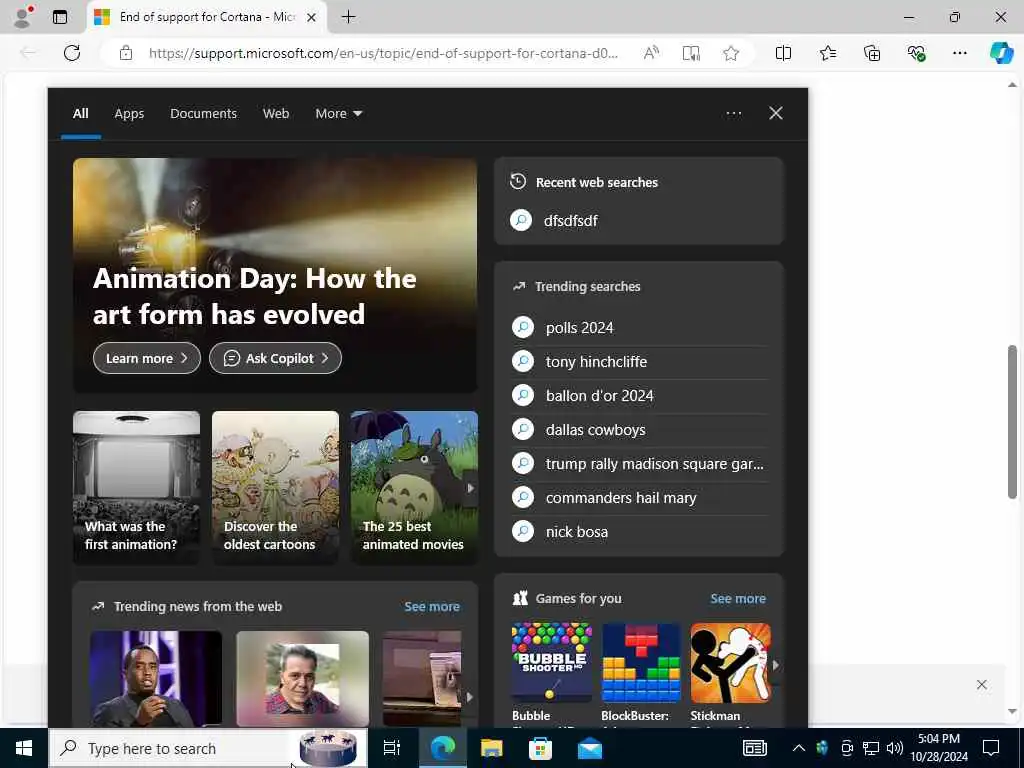Search trending ballon d'or 2024
This screenshot has height=768, width=1024.
(x=639, y=395)
